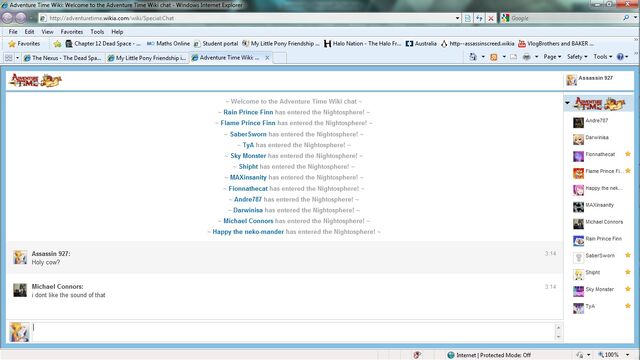Open the Help menu

coord(117,31)
